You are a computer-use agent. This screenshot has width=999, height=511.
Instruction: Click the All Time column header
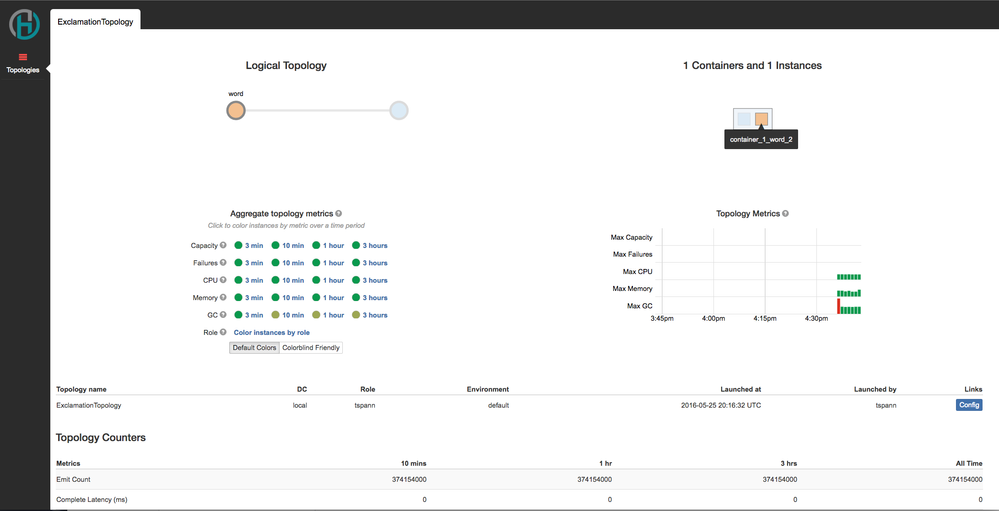(968, 463)
